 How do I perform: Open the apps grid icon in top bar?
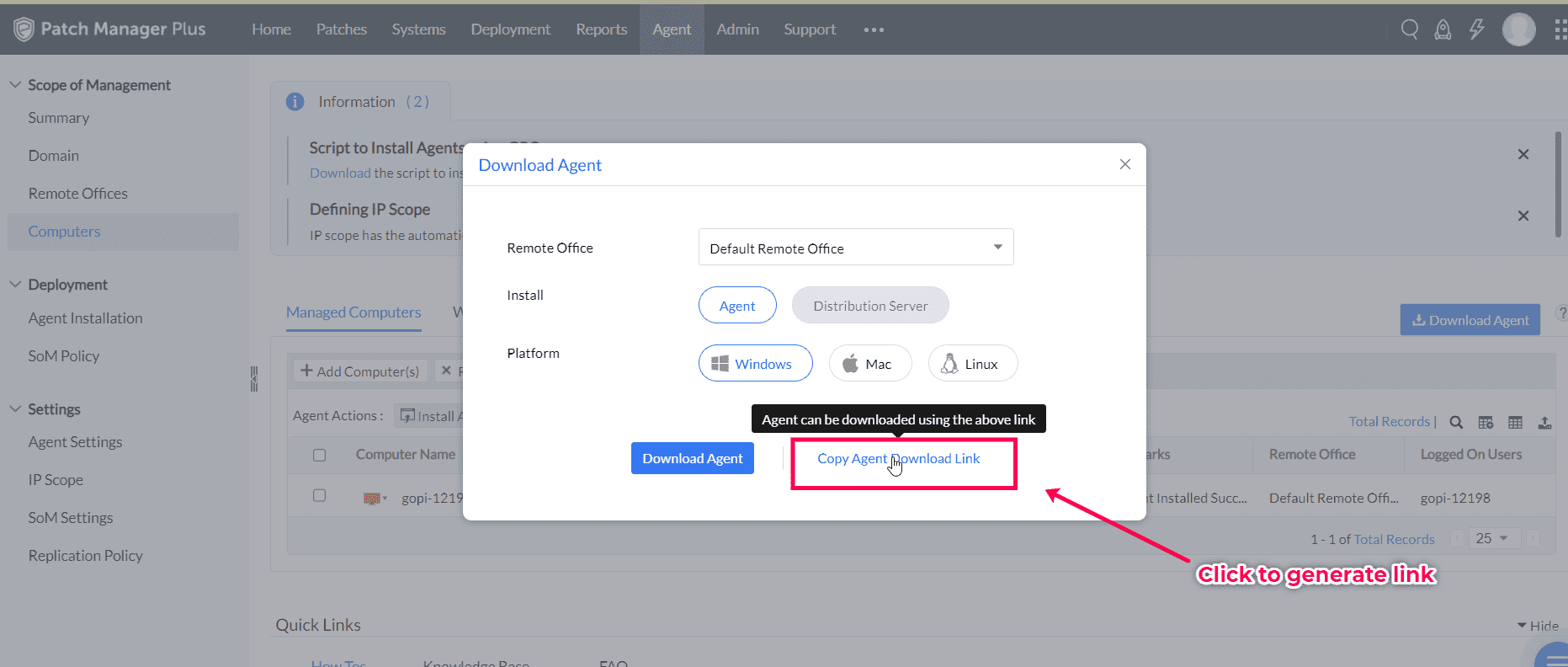pos(1560,29)
